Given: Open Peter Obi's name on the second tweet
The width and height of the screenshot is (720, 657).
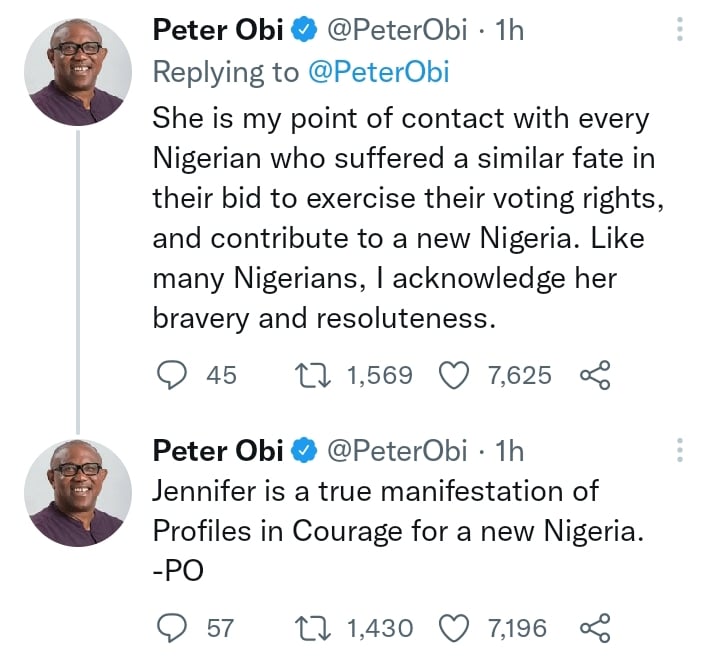Looking at the screenshot, I should [x=217, y=451].
